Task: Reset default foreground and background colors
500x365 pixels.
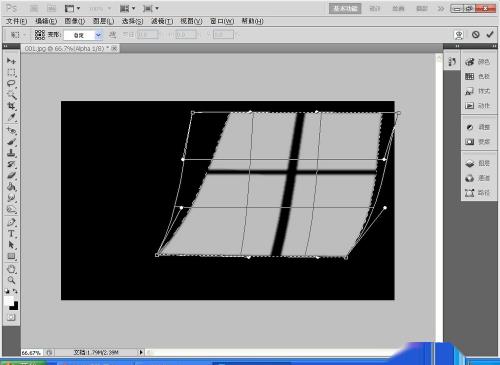Action: tap(7, 291)
